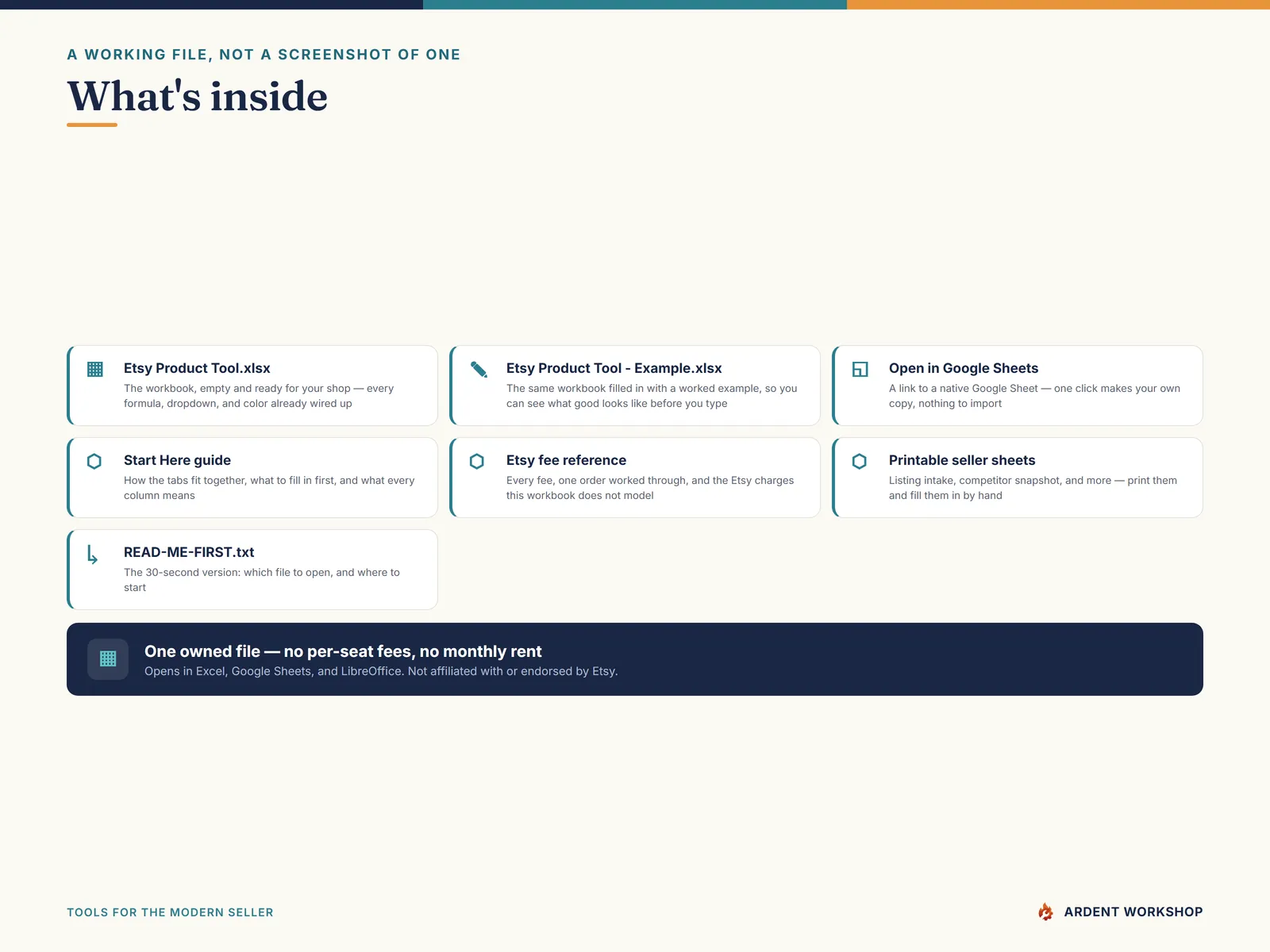Click the grid icon in the dark banner
Image resolution: width=1270 pixels, height=952 pixels.
pyautogui.click(x=108, y=658)
